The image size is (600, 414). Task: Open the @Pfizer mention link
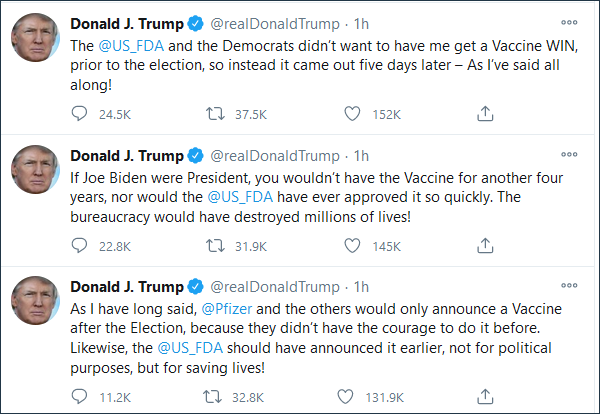(x=233, y=309)
